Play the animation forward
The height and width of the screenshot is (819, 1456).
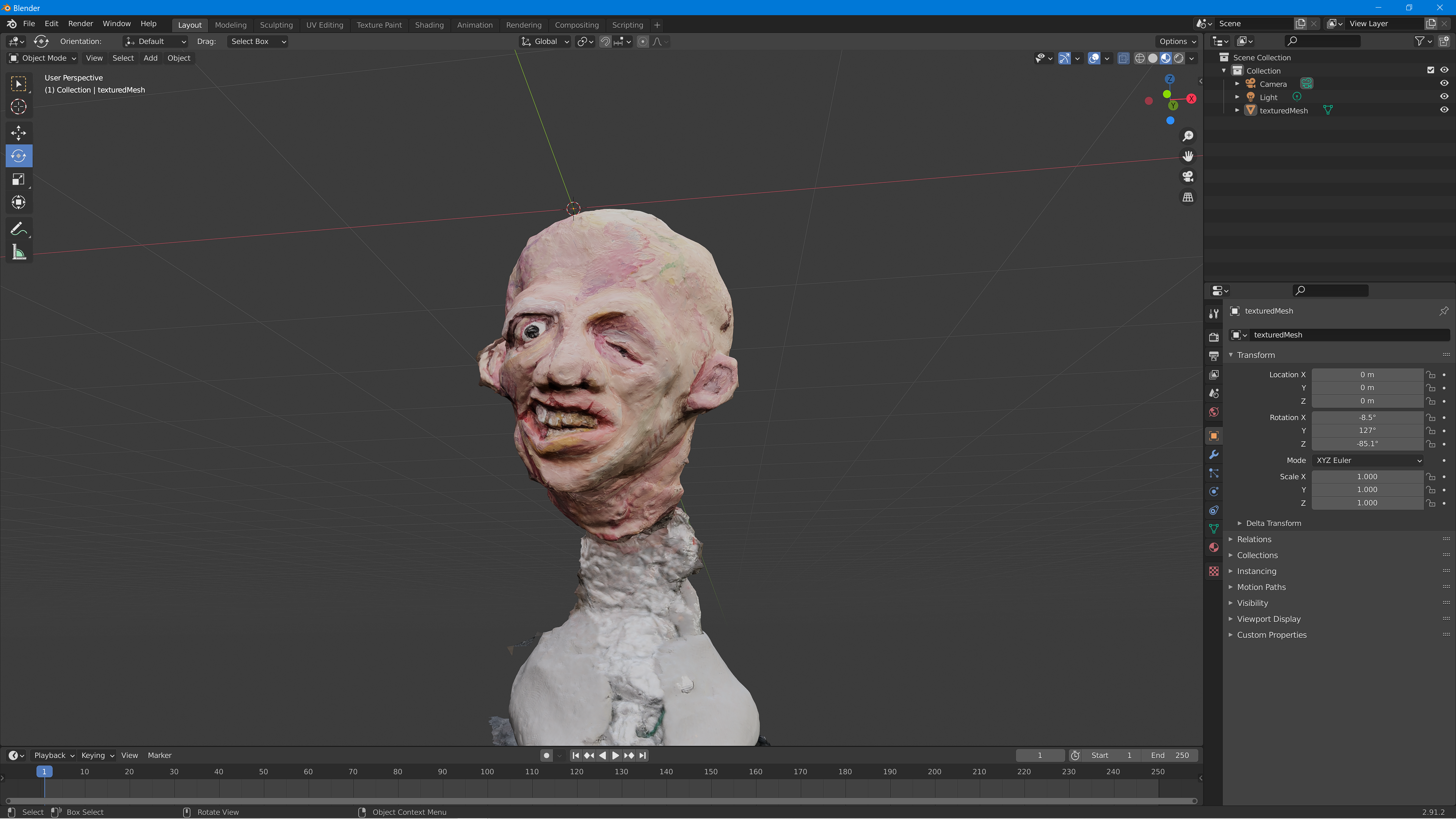tap(615, 756)
